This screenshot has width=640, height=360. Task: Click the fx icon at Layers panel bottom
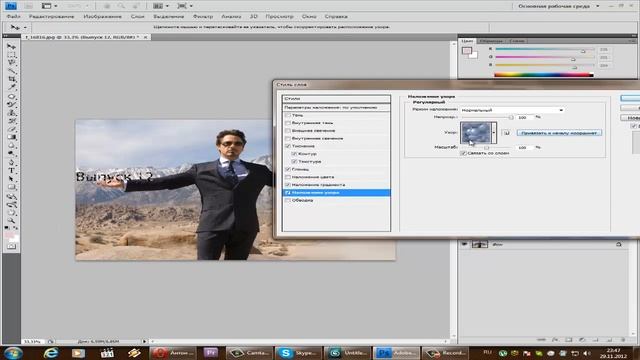[x=555, y=340]
